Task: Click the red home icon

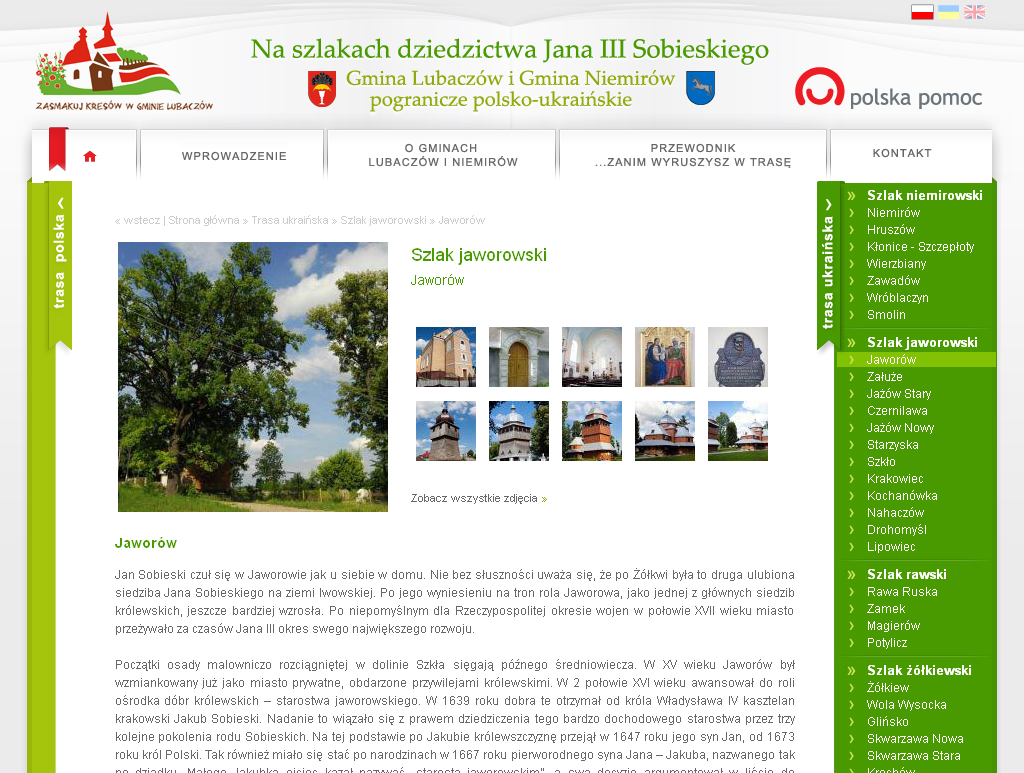Action: [x=90, y=156]
